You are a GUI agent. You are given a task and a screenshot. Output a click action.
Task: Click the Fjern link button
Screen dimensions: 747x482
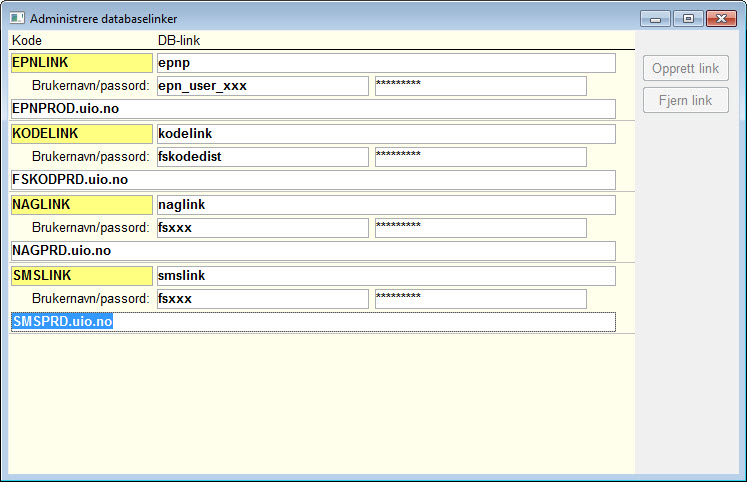coord(686,100)
